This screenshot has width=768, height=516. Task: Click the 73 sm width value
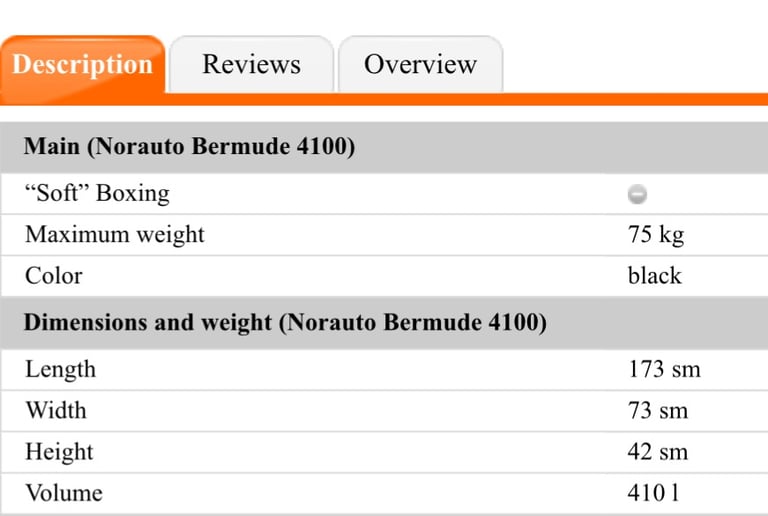point(658,411)
